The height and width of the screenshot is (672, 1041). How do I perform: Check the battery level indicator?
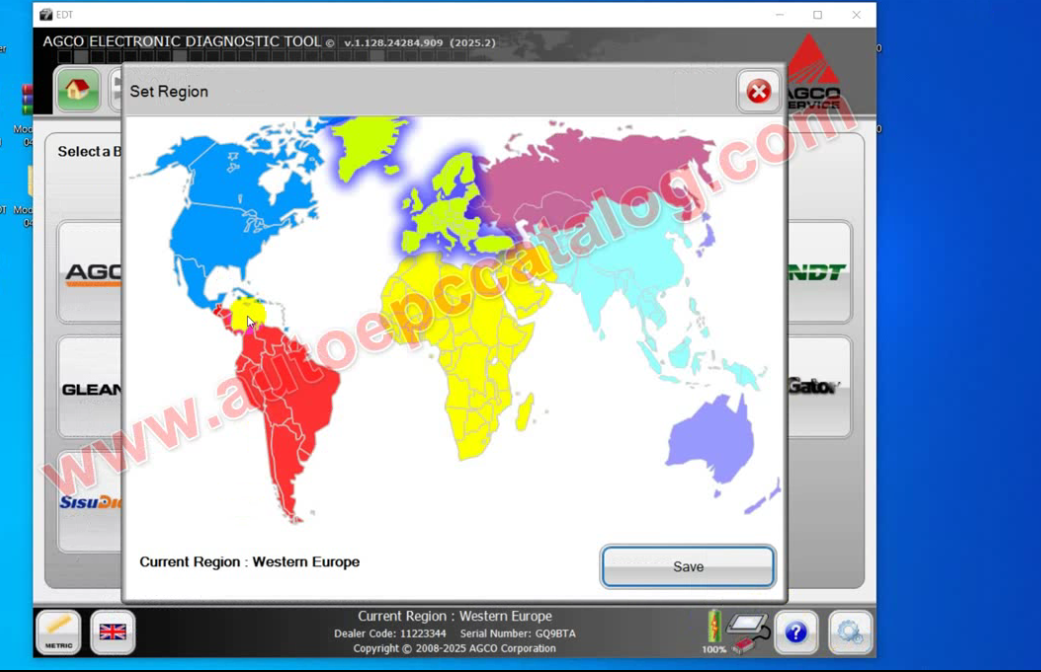714,631
